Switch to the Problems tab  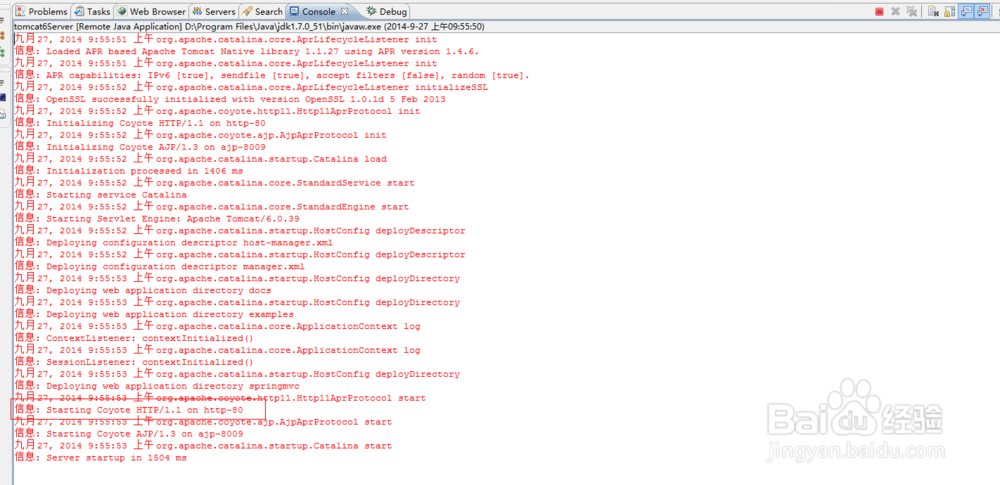click(41, 11)
